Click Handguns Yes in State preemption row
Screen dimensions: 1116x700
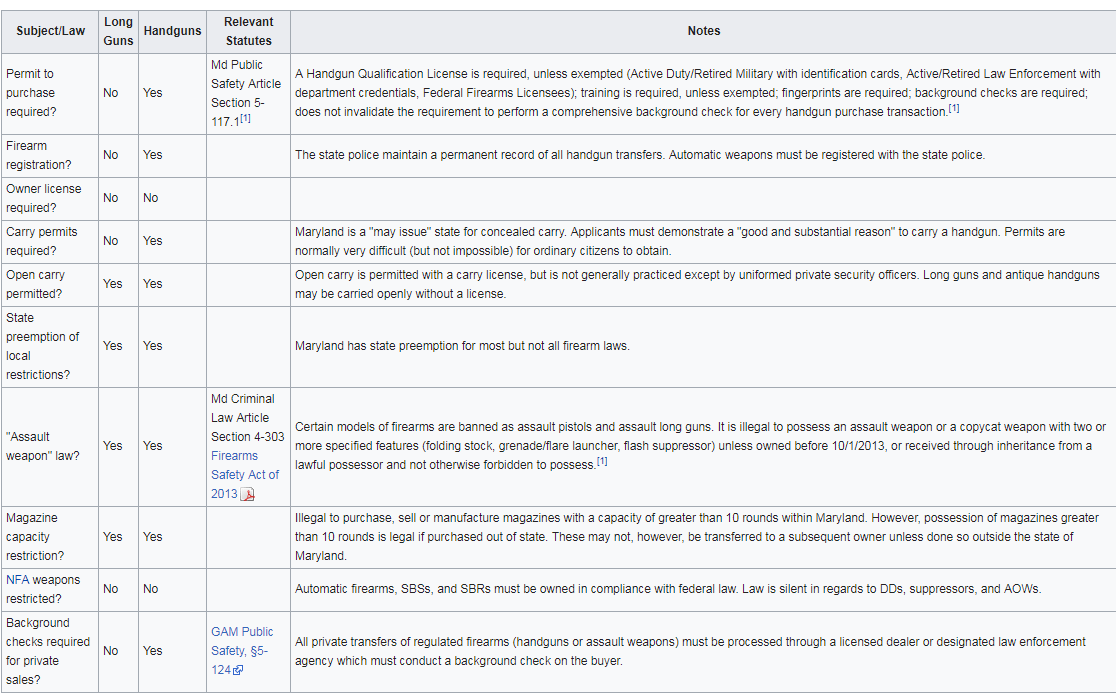coord(152,346)
